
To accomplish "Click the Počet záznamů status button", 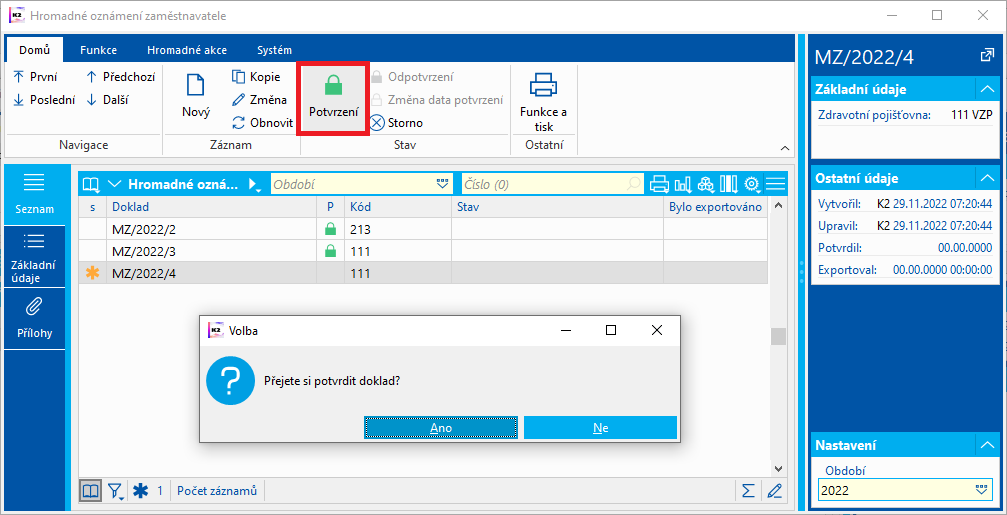I will pyautogui.click(x=217, y=491).
